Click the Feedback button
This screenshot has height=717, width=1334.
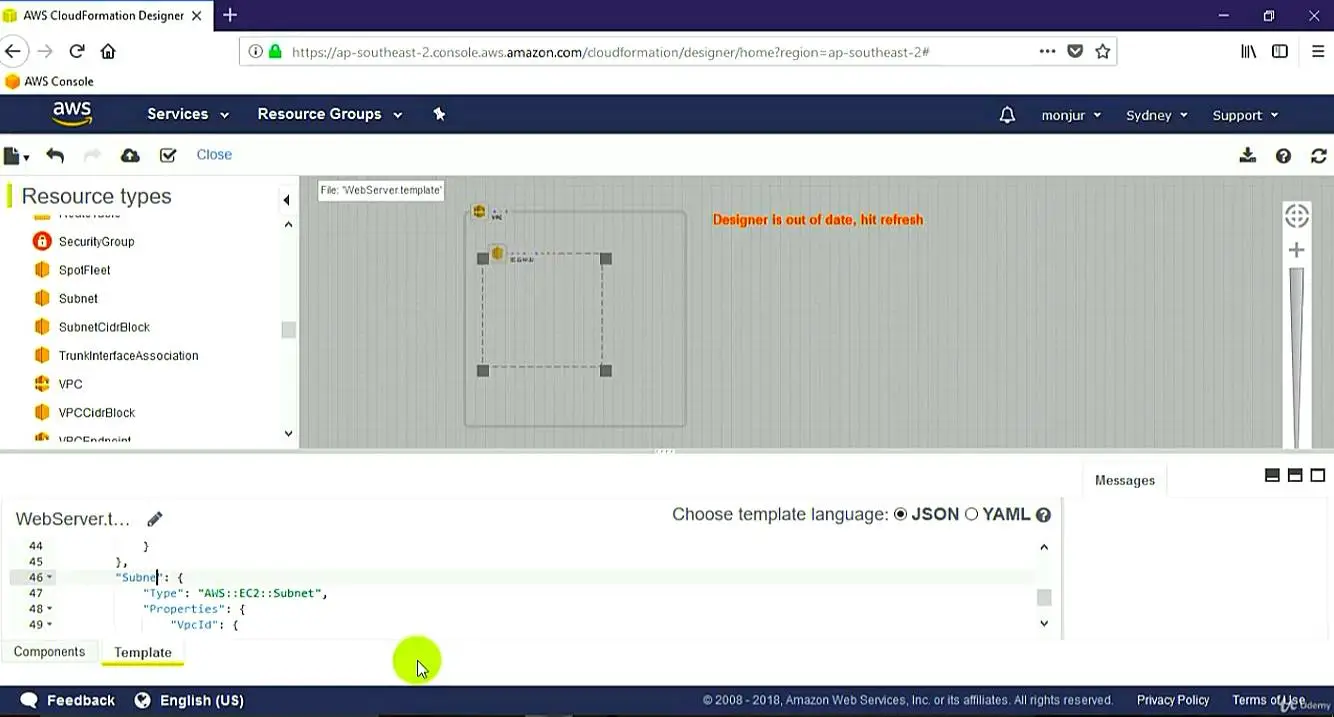coord(68,700)
